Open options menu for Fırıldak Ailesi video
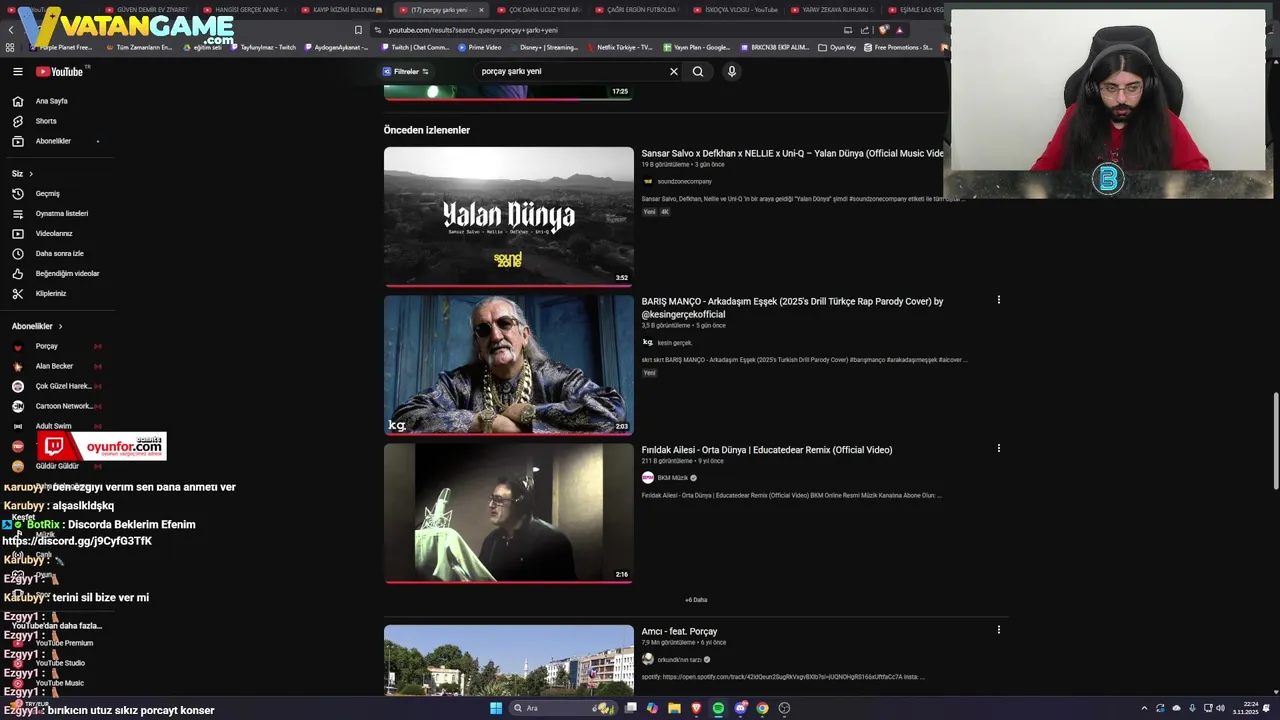The width and height of the screenshot is (1280, 720). click(x=998, y=448)
